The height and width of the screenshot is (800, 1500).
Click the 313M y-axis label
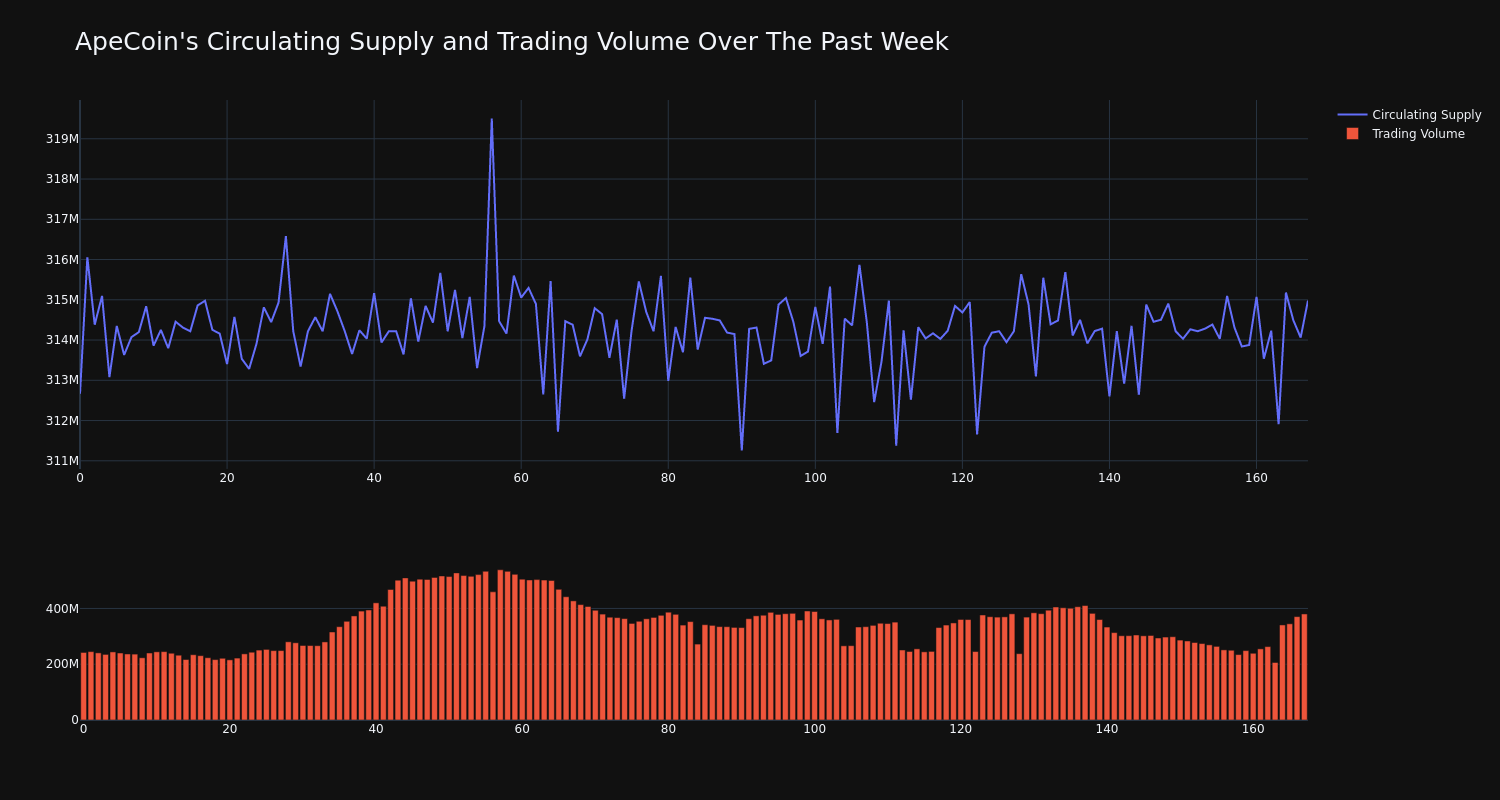pyautogui.click(x=62, y=380)
